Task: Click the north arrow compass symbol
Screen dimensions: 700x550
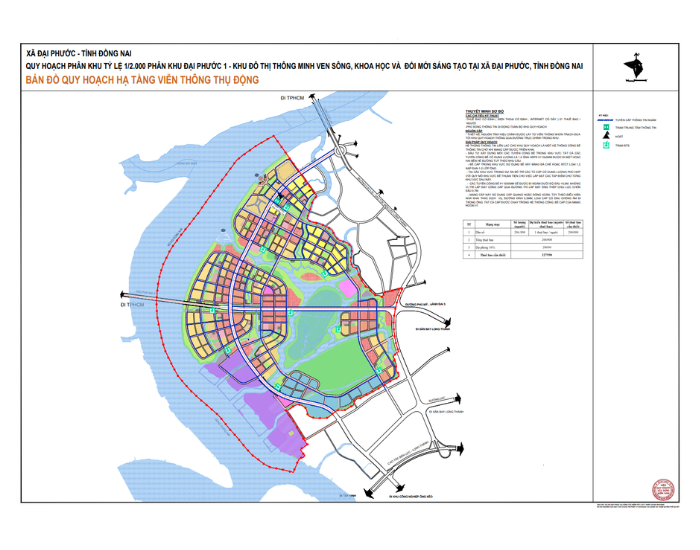Action: click(635, 67)
